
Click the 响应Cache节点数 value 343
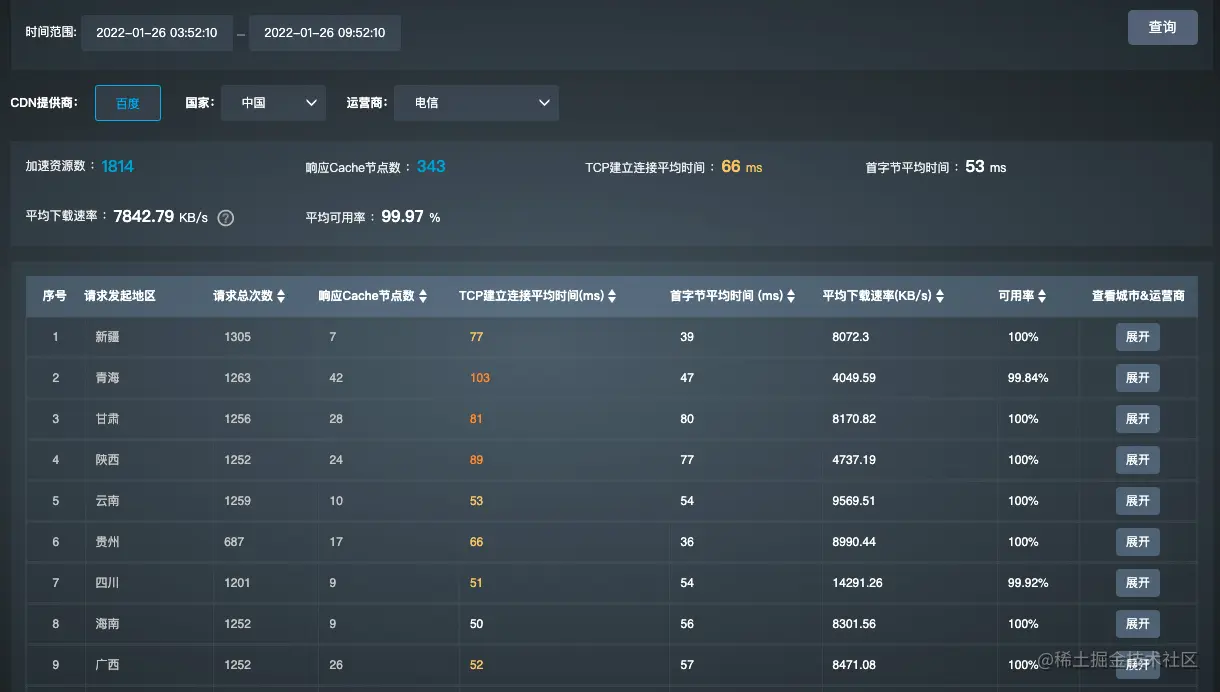coord(431,166)
